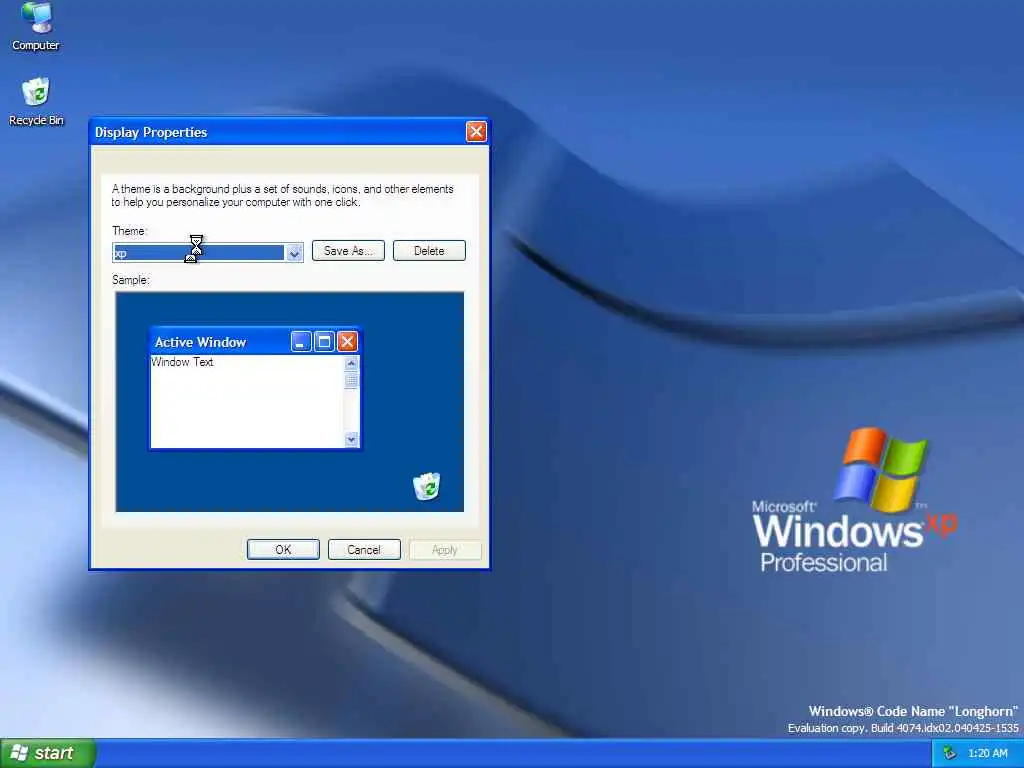Image resolution: width=1024 pixels, height=768 pixels.
Task: Click the maximize icon in sample Active Window
Action: click(x=324, y=342)
